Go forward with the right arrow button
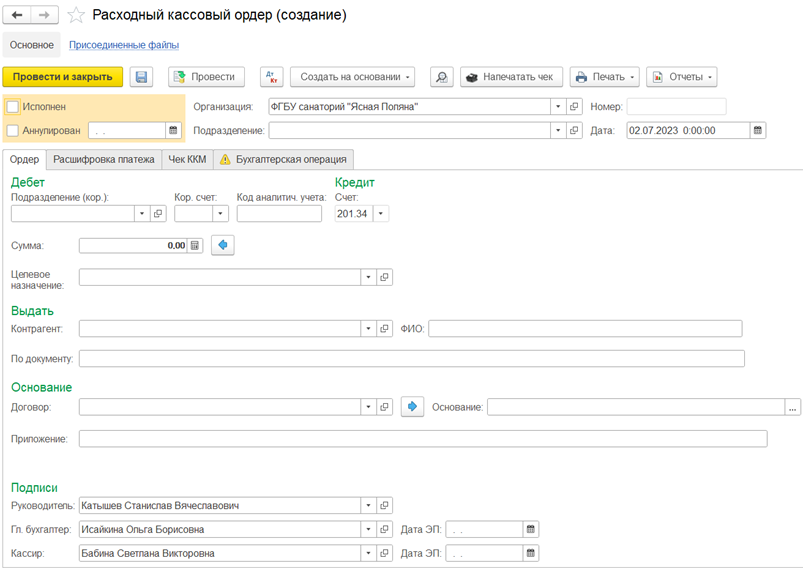 click(x=45, y=15)
